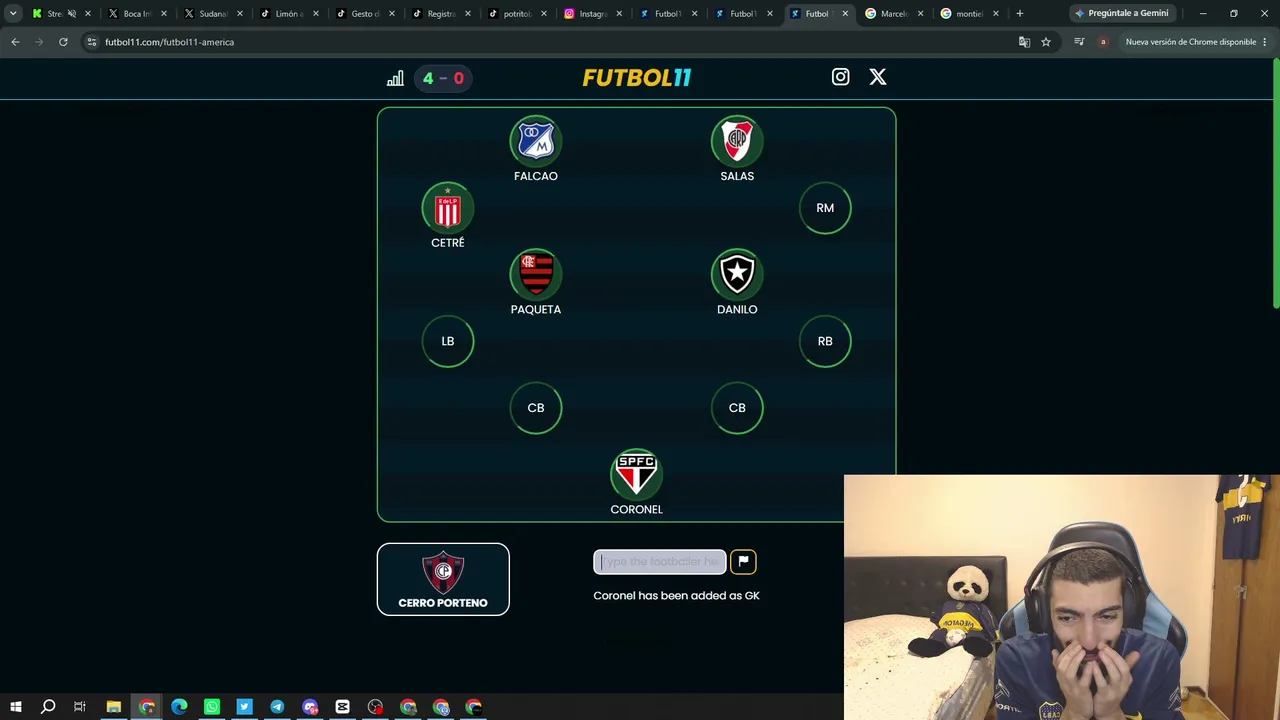The image size is (1280, 720).
Task: Open WhatsApp from the taskbar
Action: 212,707
